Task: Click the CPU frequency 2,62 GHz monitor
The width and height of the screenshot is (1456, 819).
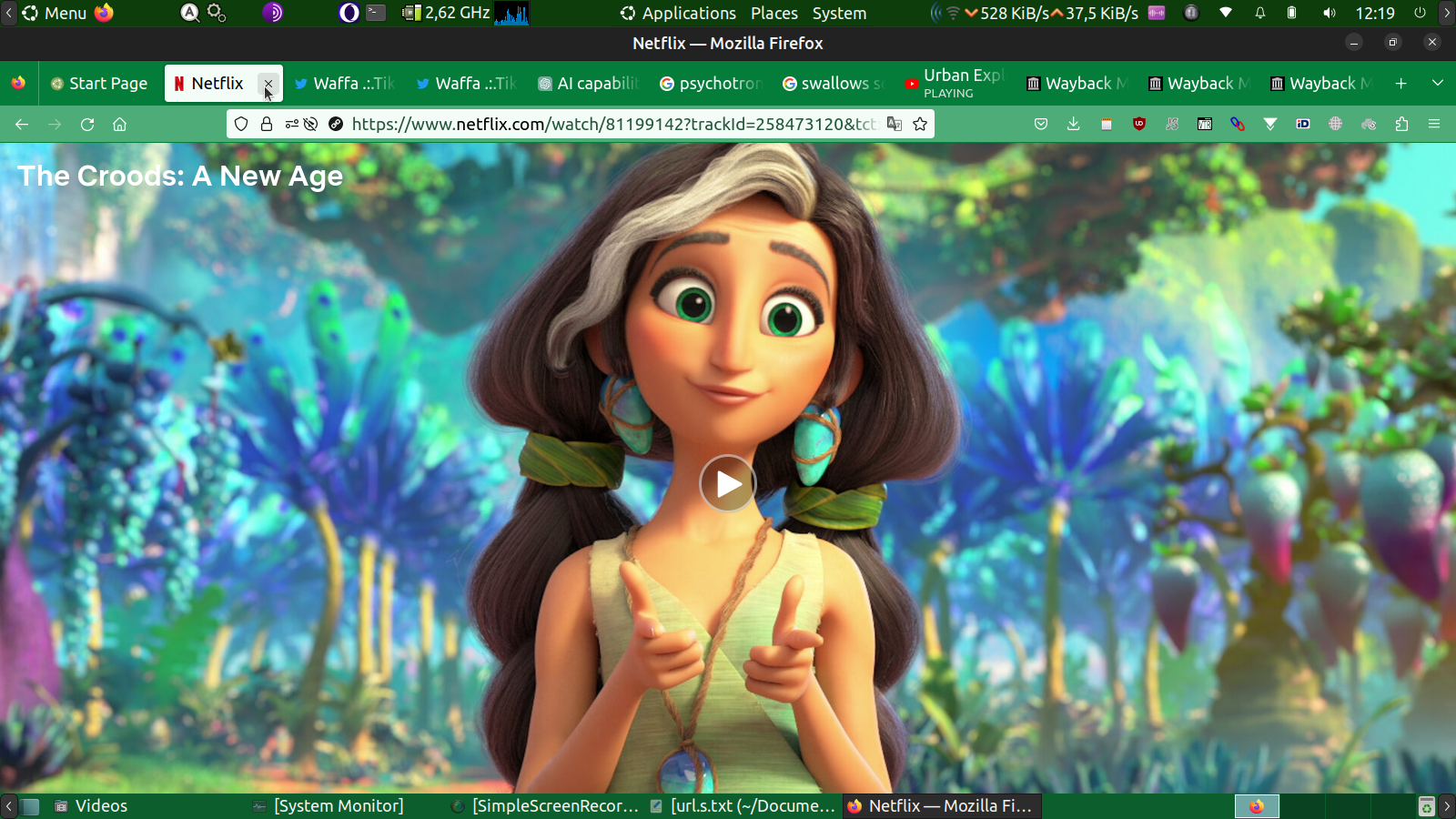Action: coord(448,13)
